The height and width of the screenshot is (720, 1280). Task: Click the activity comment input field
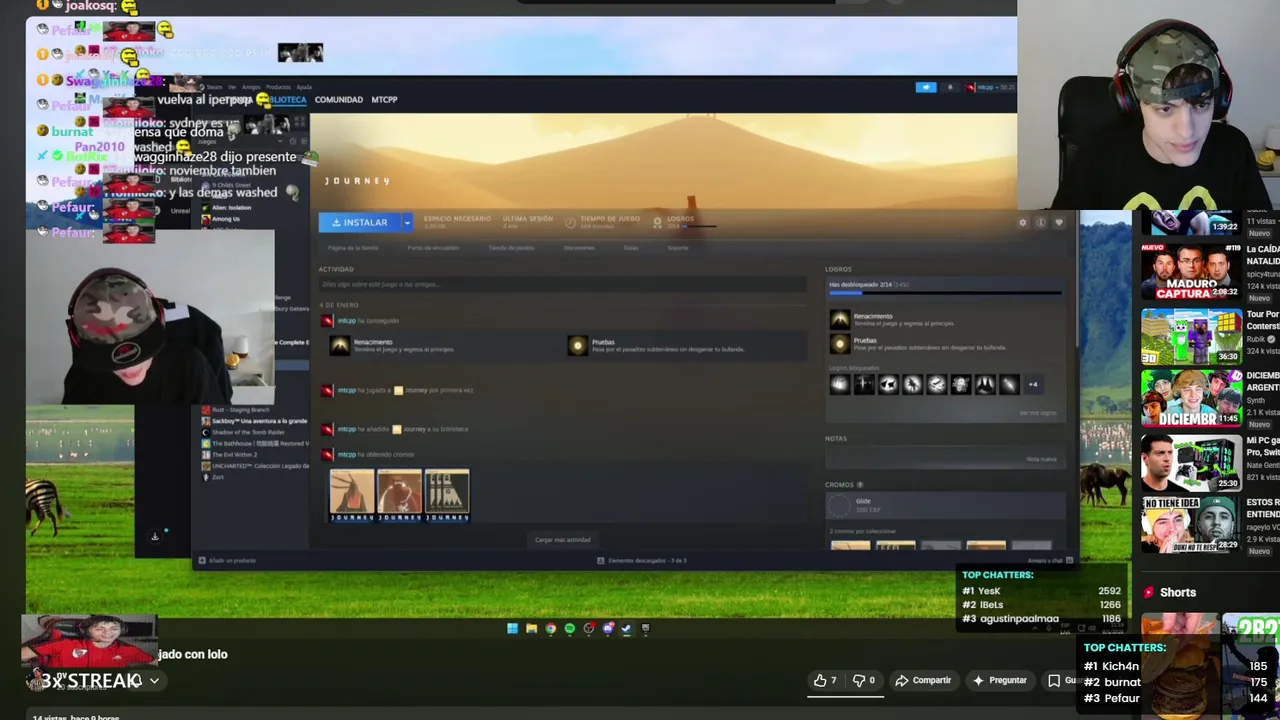coord(562,285)
